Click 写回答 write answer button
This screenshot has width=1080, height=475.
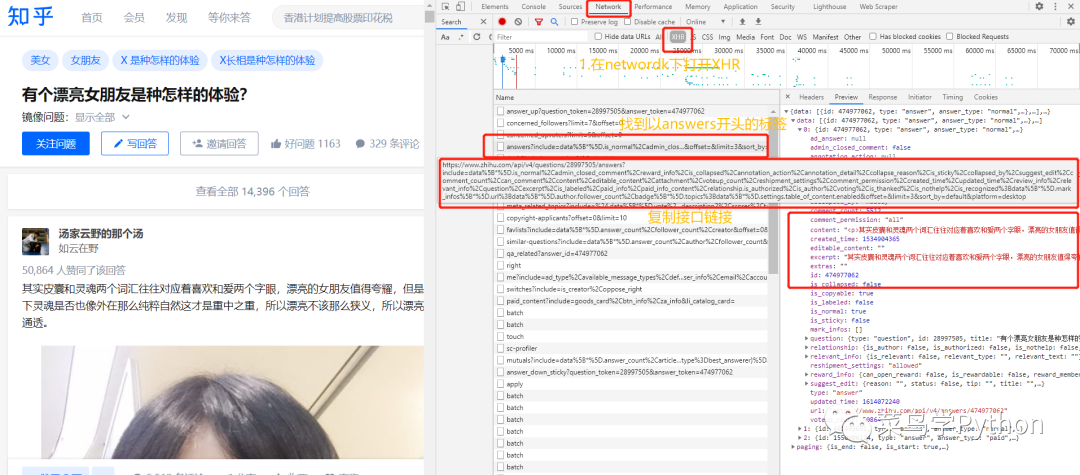point(135,144)
